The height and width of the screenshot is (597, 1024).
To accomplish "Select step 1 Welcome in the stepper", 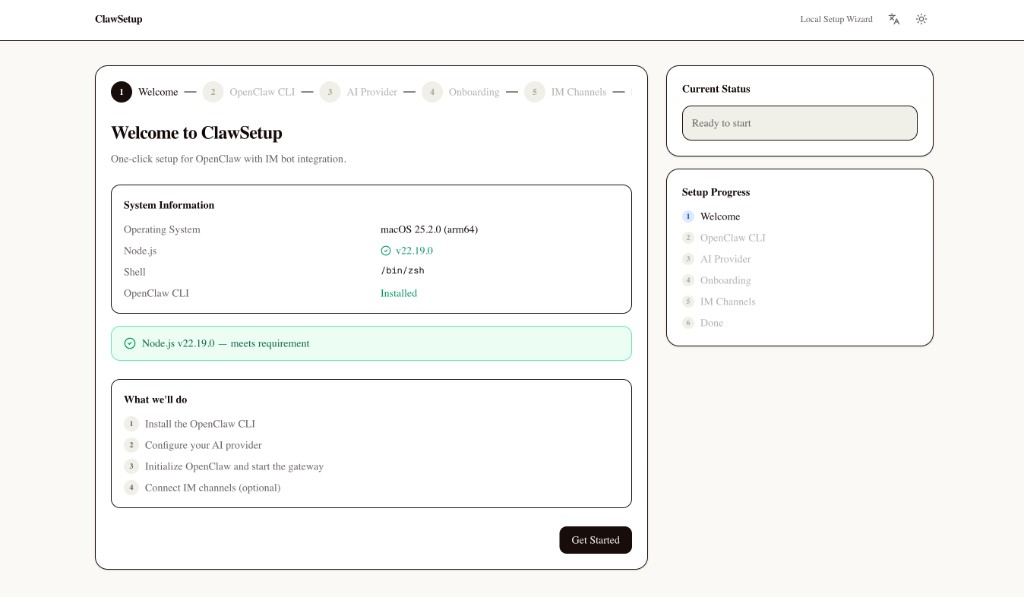I will 144,92.
